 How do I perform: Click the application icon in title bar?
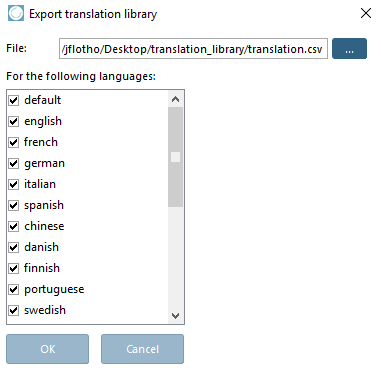[16, 14]
